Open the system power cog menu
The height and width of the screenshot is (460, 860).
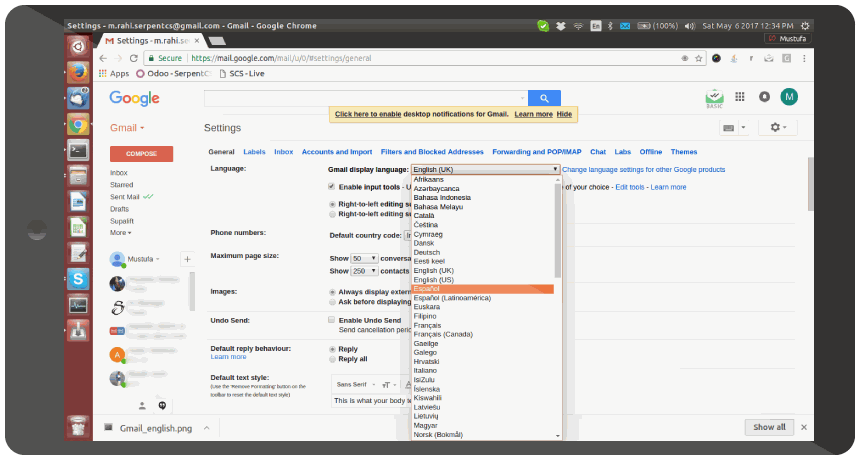click(805, 26)
